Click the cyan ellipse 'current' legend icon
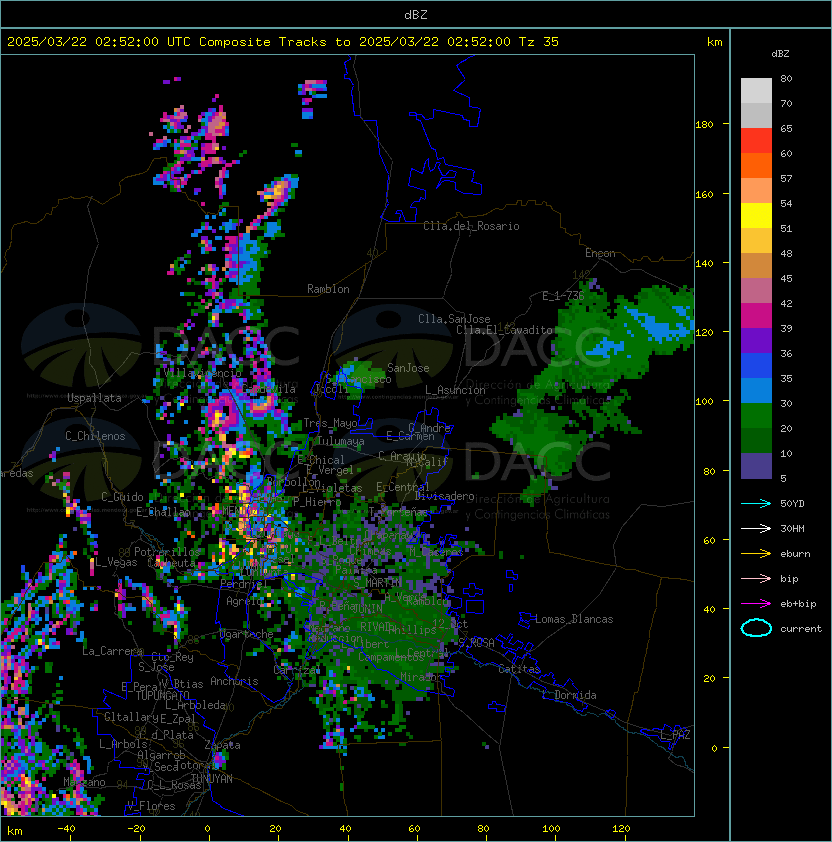The image size is (832, 842). 756,628
